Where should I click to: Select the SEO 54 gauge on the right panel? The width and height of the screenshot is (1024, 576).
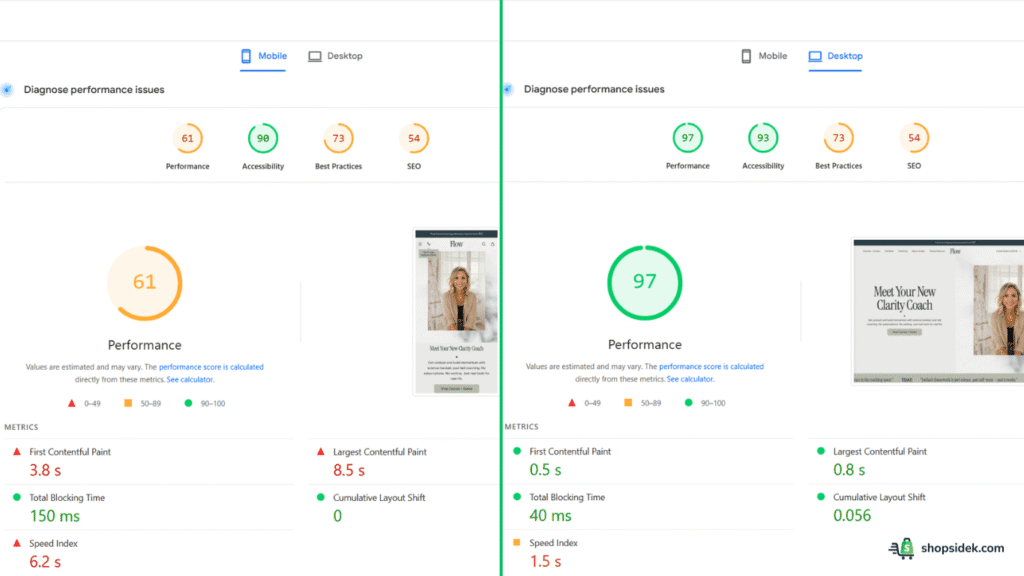coord(913,138)
